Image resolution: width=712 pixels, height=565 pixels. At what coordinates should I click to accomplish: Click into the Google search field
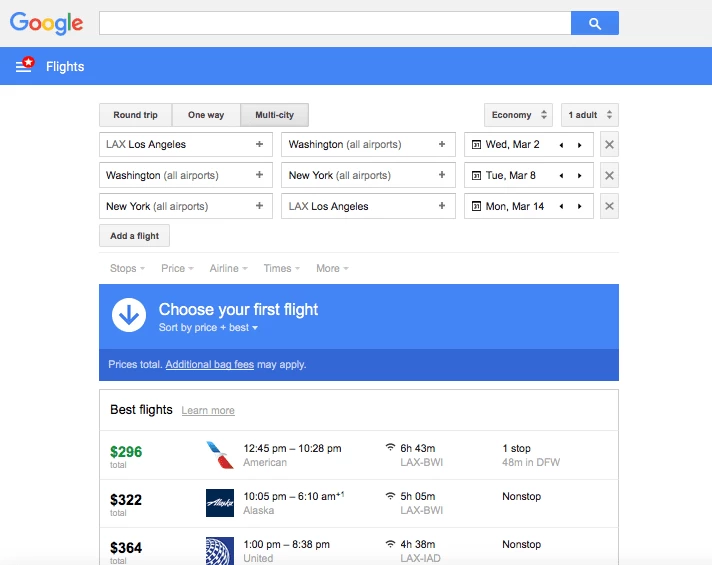(x=335, y=23)
